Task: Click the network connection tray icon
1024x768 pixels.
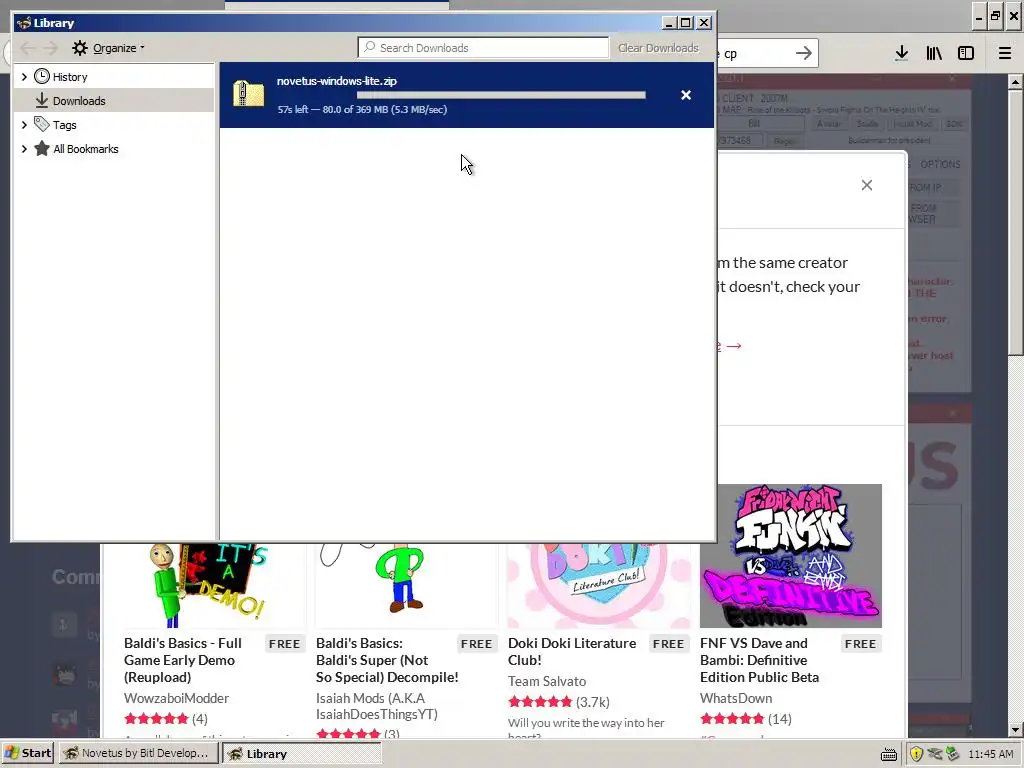Action: click(935, 754)
